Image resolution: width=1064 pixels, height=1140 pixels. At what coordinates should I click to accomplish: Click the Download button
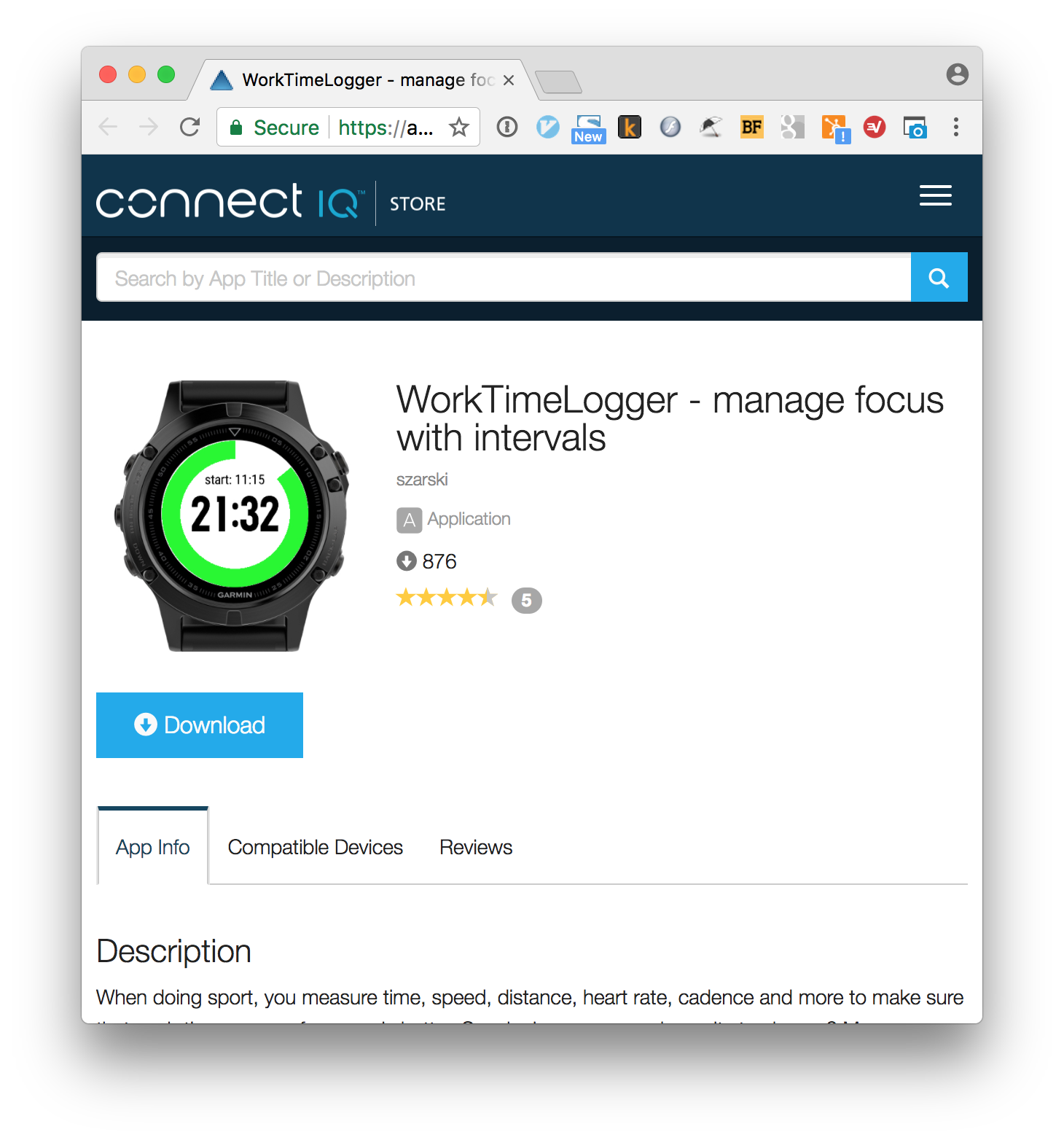pos(200,725)
